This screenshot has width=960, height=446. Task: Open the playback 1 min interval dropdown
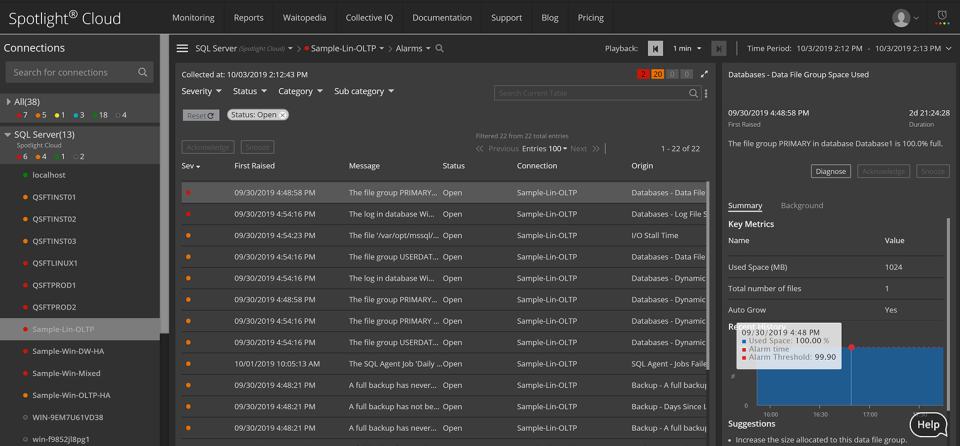(x=686, y=48)
